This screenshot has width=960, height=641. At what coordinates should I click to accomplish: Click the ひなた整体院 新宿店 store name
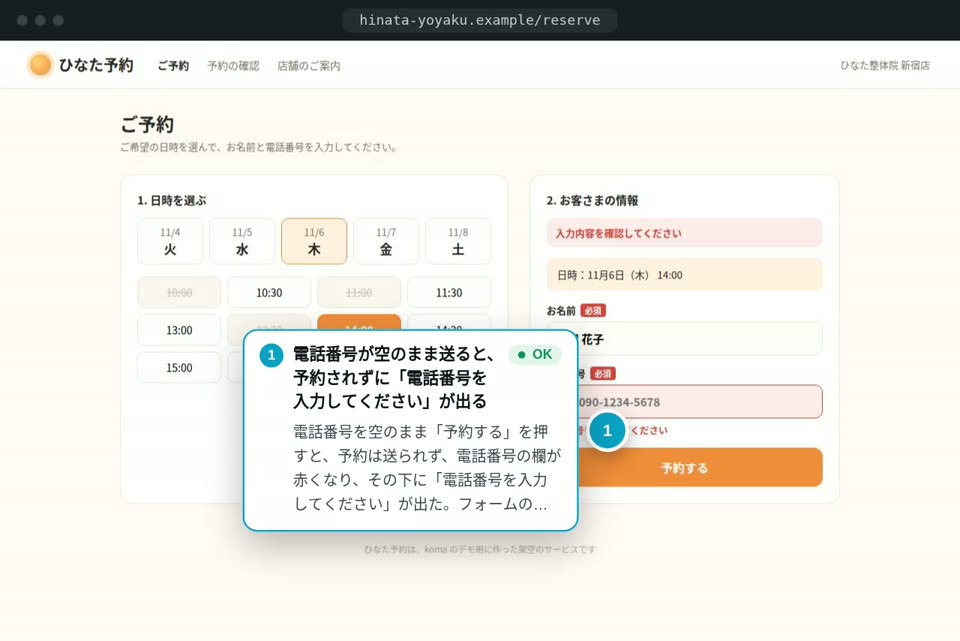click(885, 65)
